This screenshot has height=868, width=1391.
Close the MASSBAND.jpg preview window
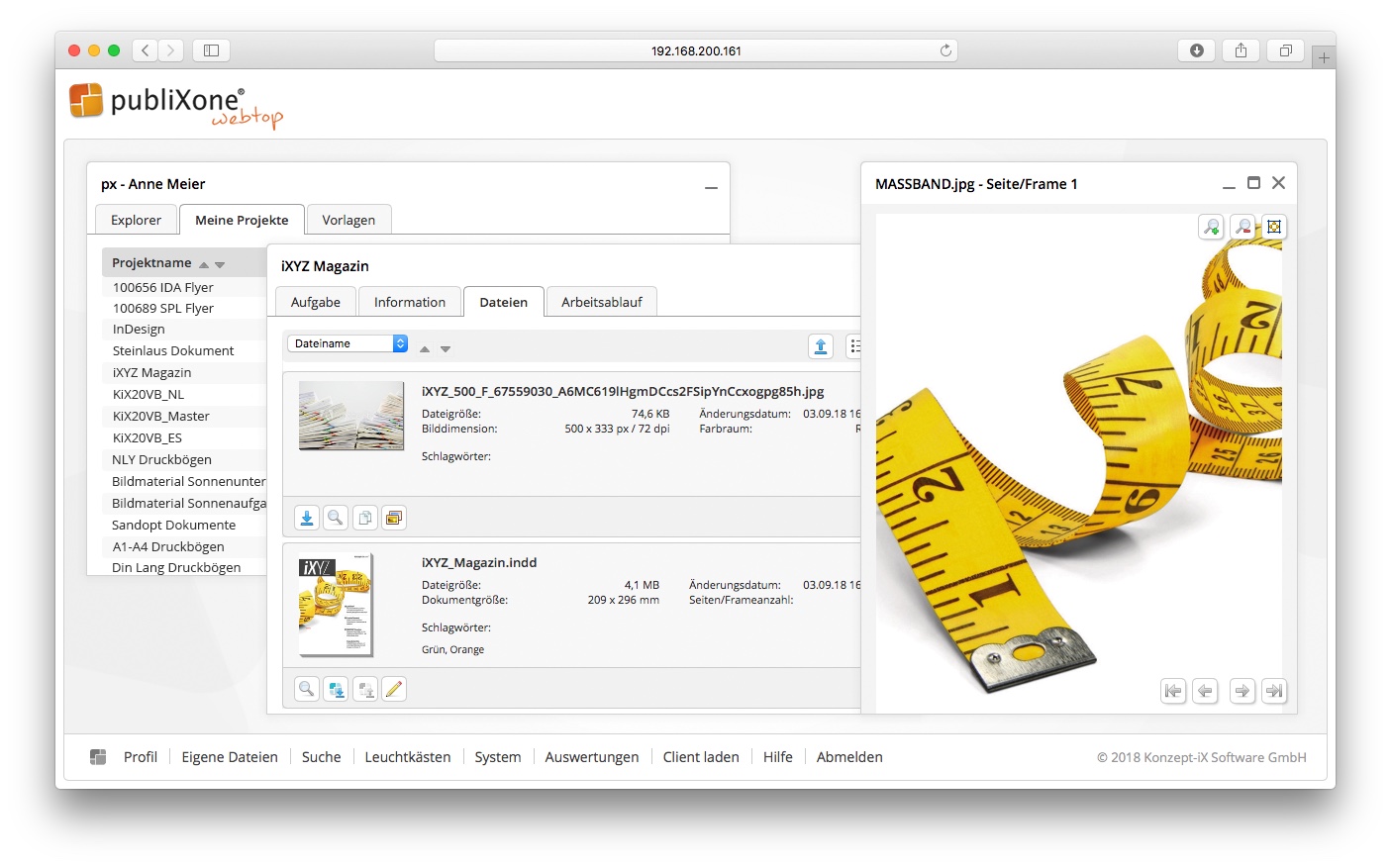pyautogui.click(x=1278, y=183)
